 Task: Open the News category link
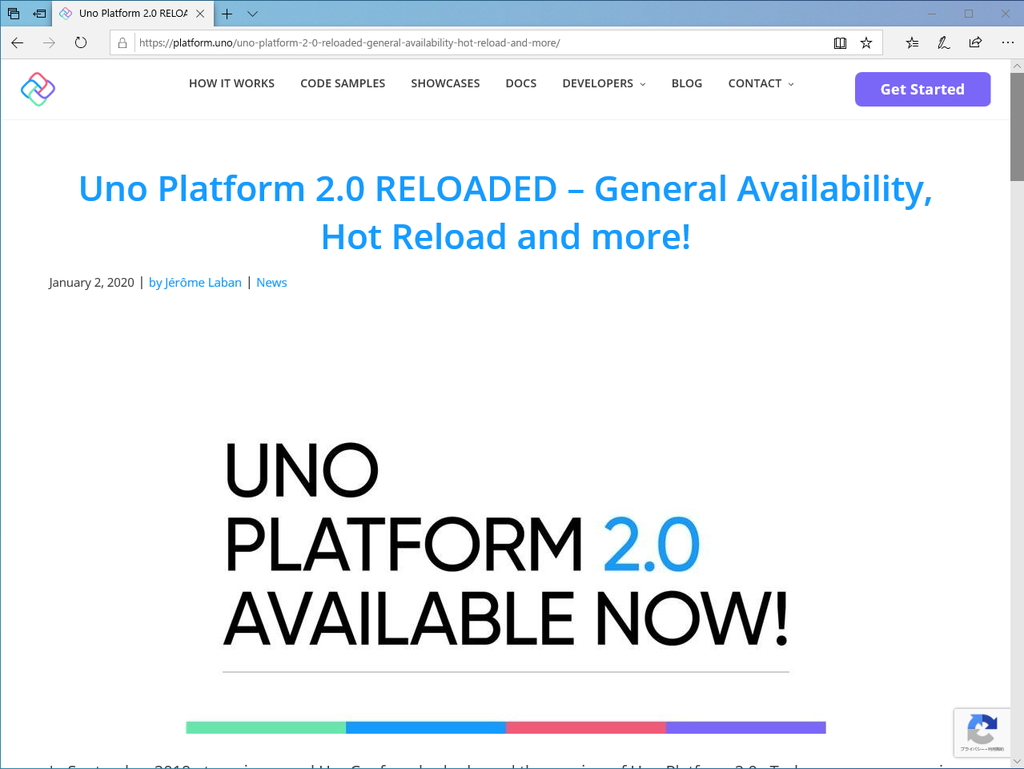point(271,282)
